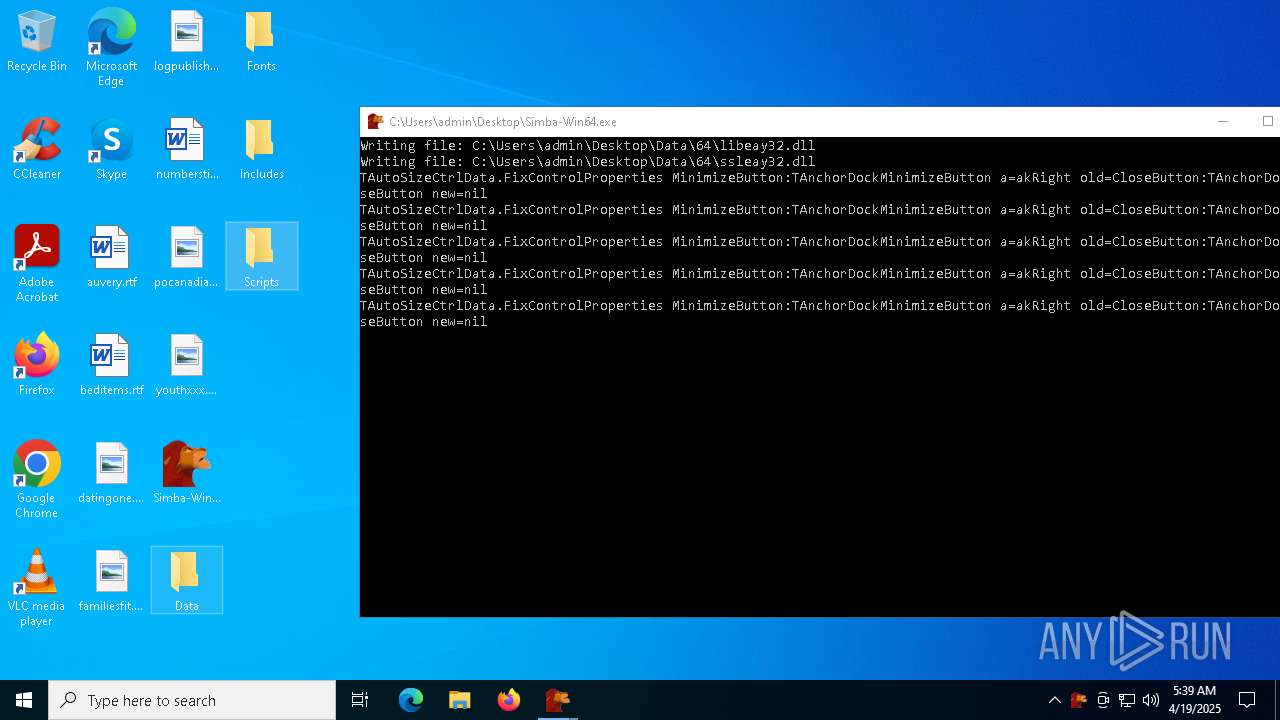
Task: Open the Windows Start menu
Action: [x=24, y=700]
